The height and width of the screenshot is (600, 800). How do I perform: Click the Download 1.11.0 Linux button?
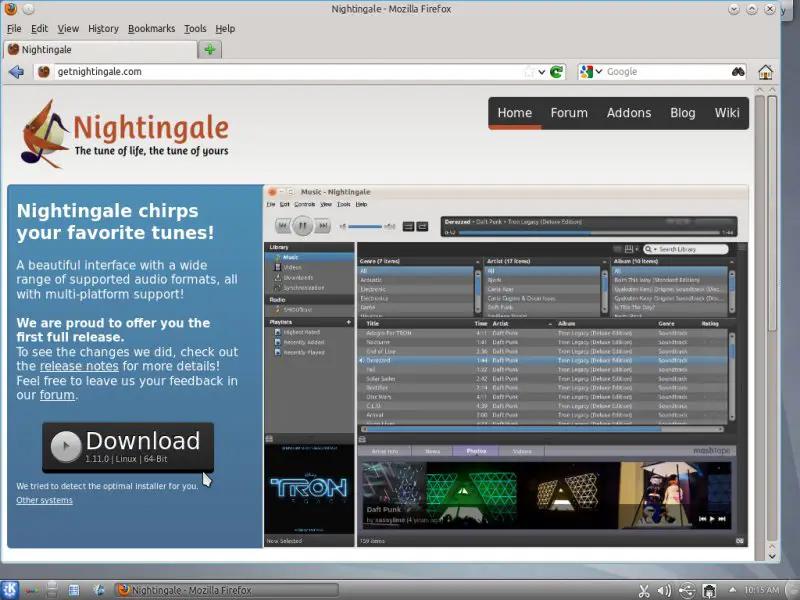(x=128, y=447)
